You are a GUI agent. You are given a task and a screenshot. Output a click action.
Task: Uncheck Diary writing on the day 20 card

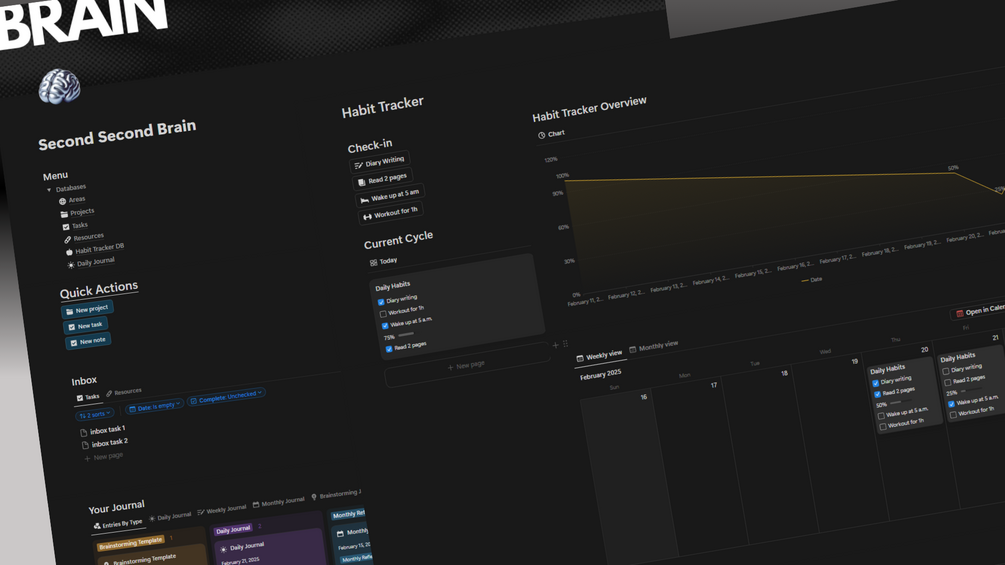pos(876,383)
